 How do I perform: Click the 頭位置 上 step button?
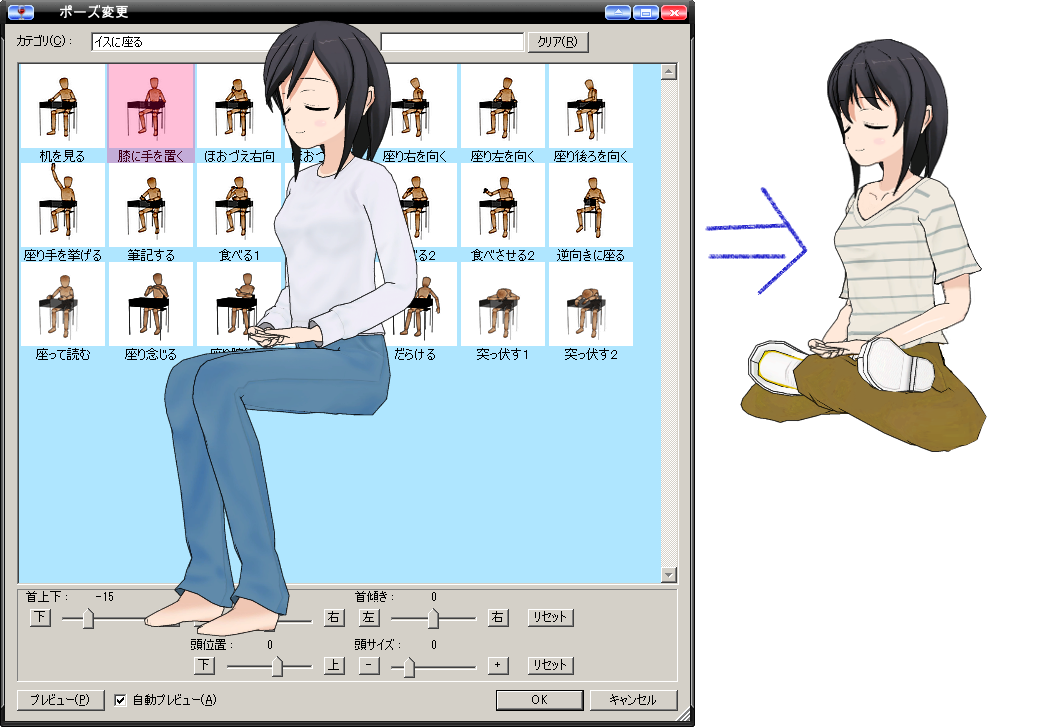[x=334, y=665]
